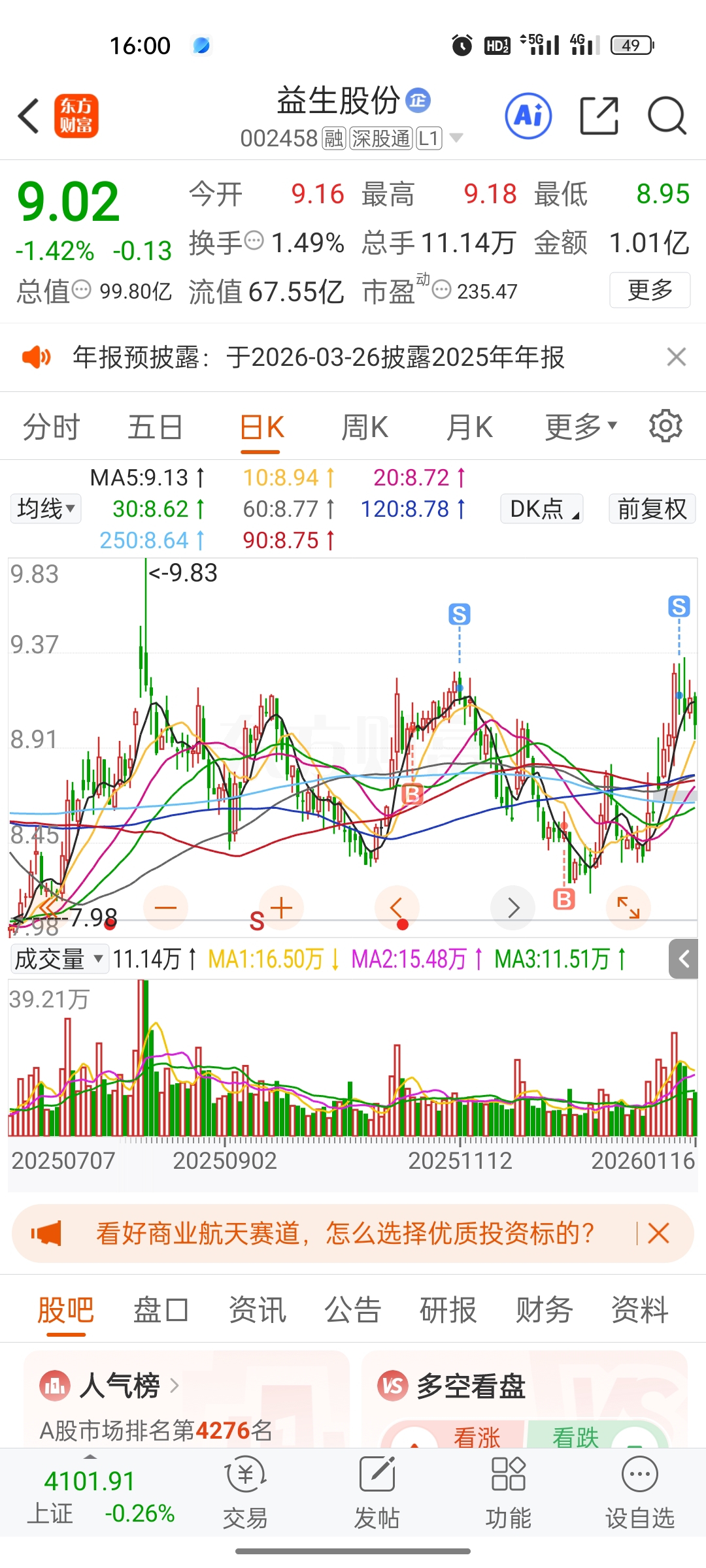Viewport: 706px width, 1568px height.
Task: Open 看好商业航天赛道 promo link
Action: (x=345, y=1233)
